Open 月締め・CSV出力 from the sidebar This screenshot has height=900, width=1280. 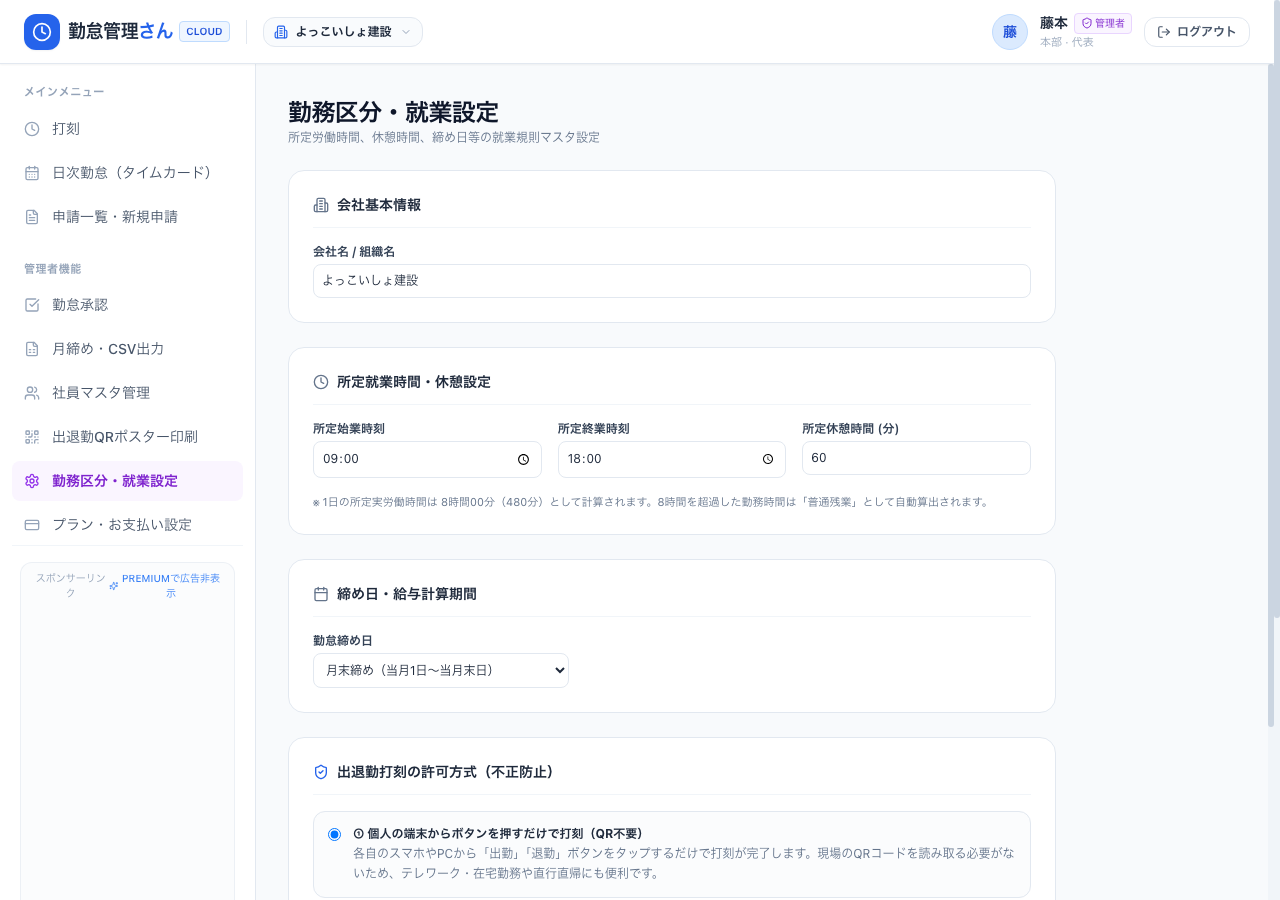click(x=127, y=349)
